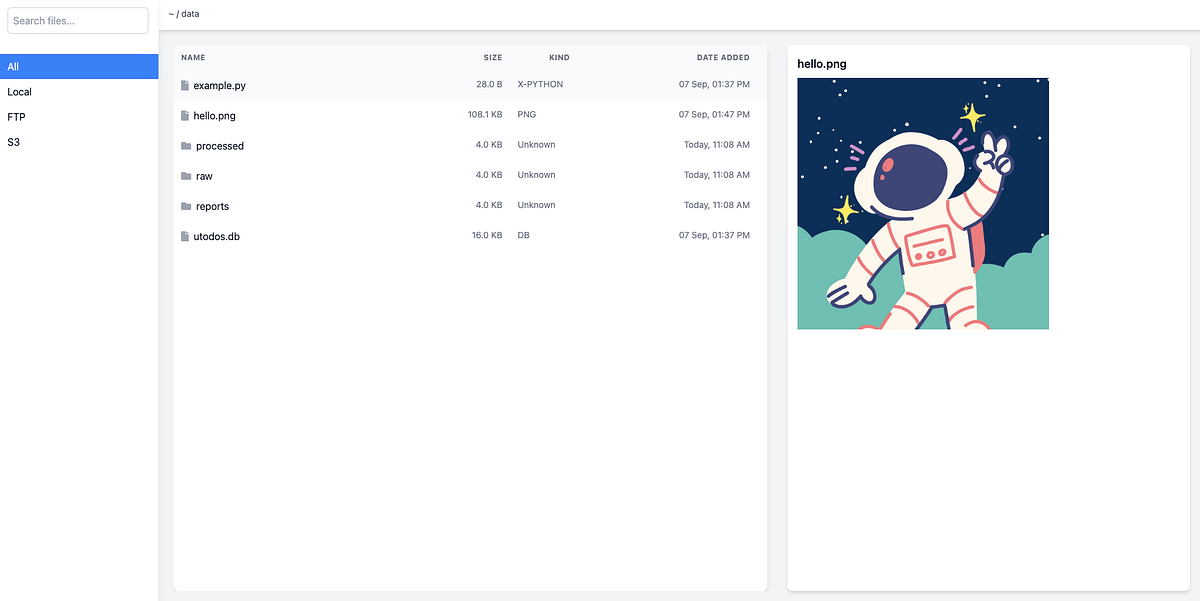Click the data breadcrumb segment
This screenshot has width=1200, height=601.
190,14
